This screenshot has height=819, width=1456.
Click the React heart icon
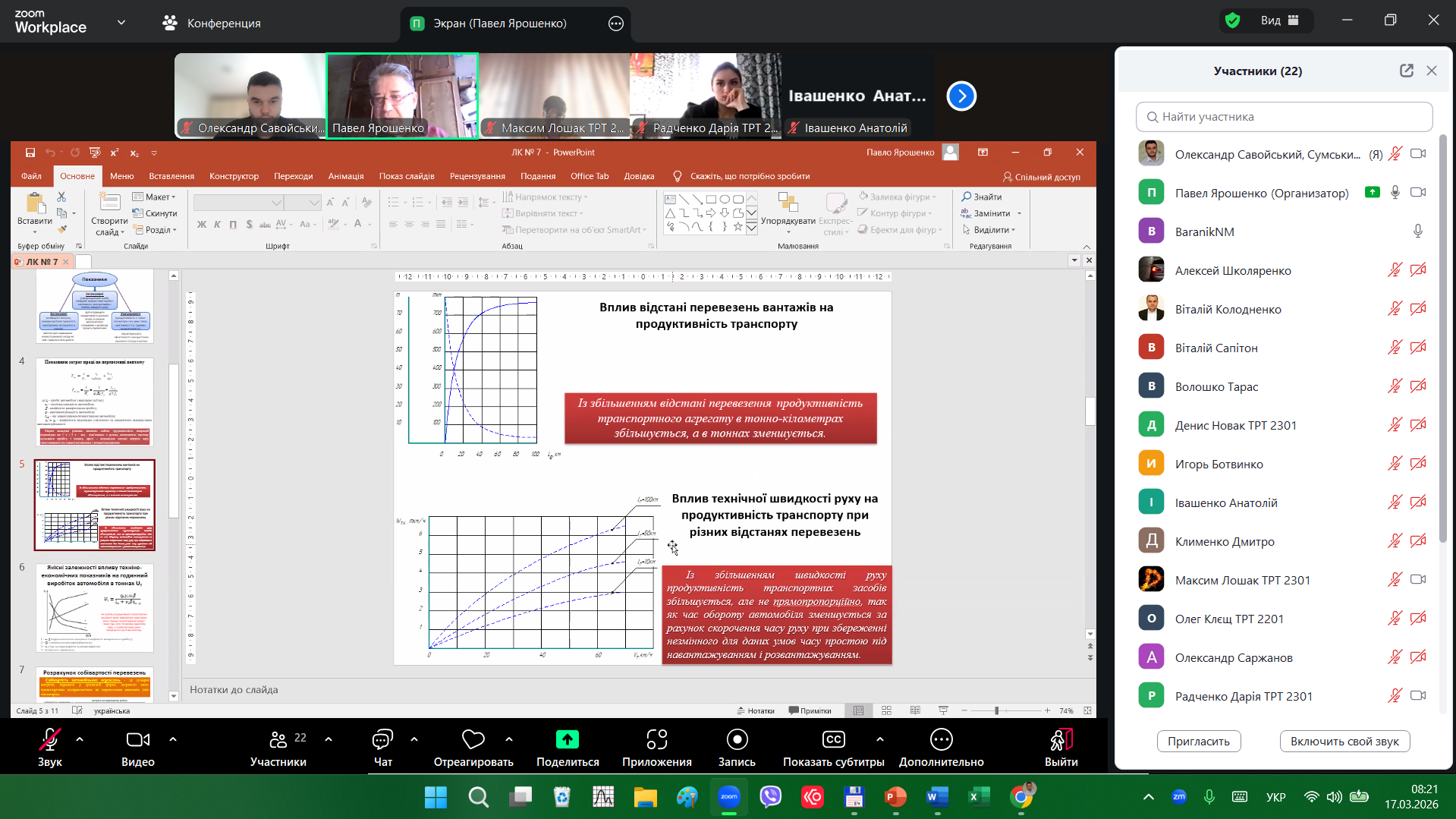(473, 740)
